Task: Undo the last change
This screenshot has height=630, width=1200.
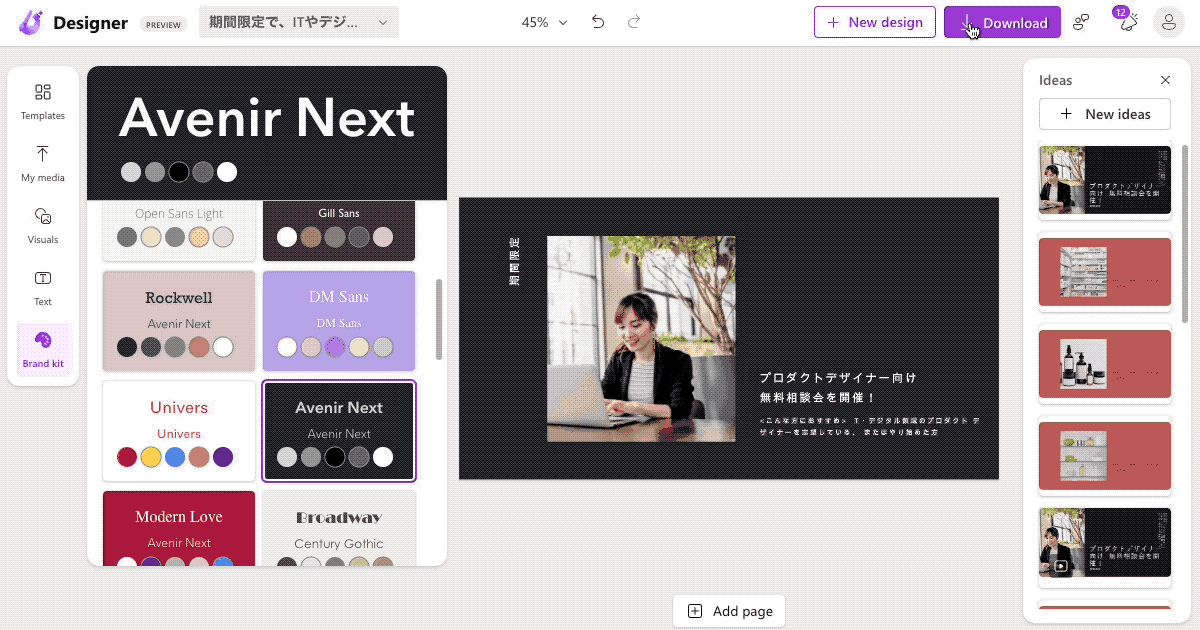Action: pyautogui.click(x=598, y=21)
